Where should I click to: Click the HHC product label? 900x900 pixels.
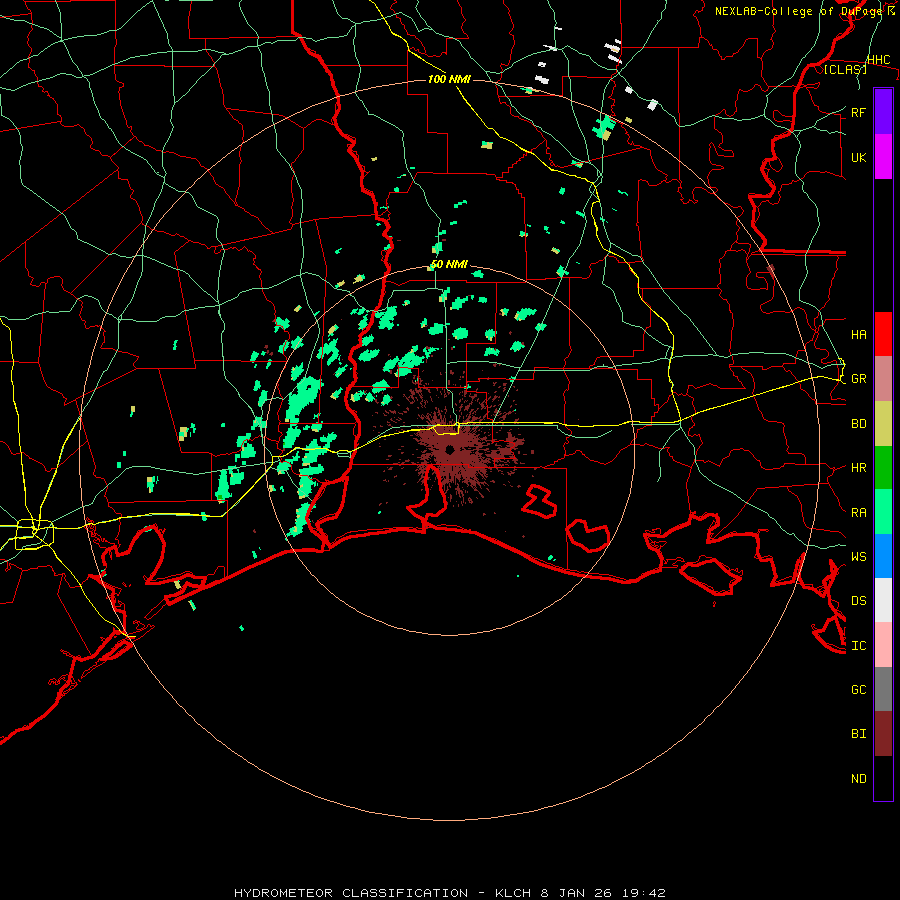[879, 60]
